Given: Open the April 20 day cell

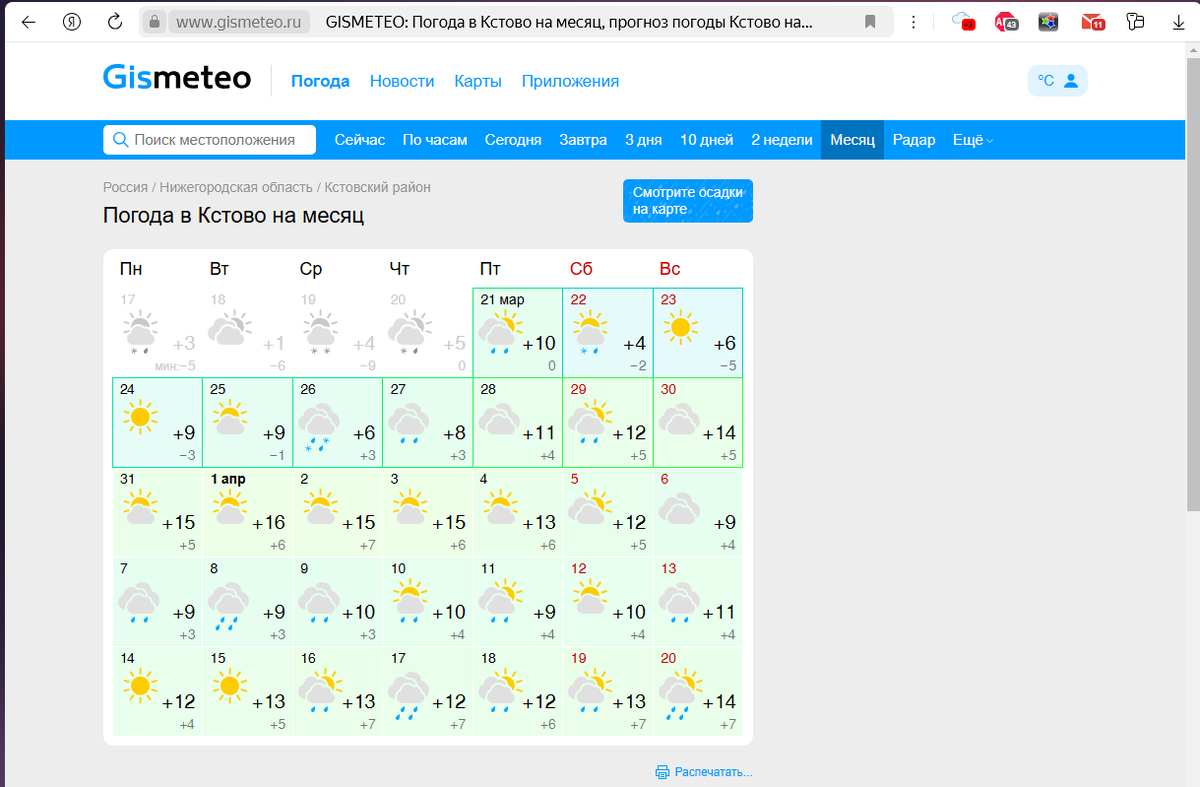Looking at the screenshot, I should (x=698, y=691).
